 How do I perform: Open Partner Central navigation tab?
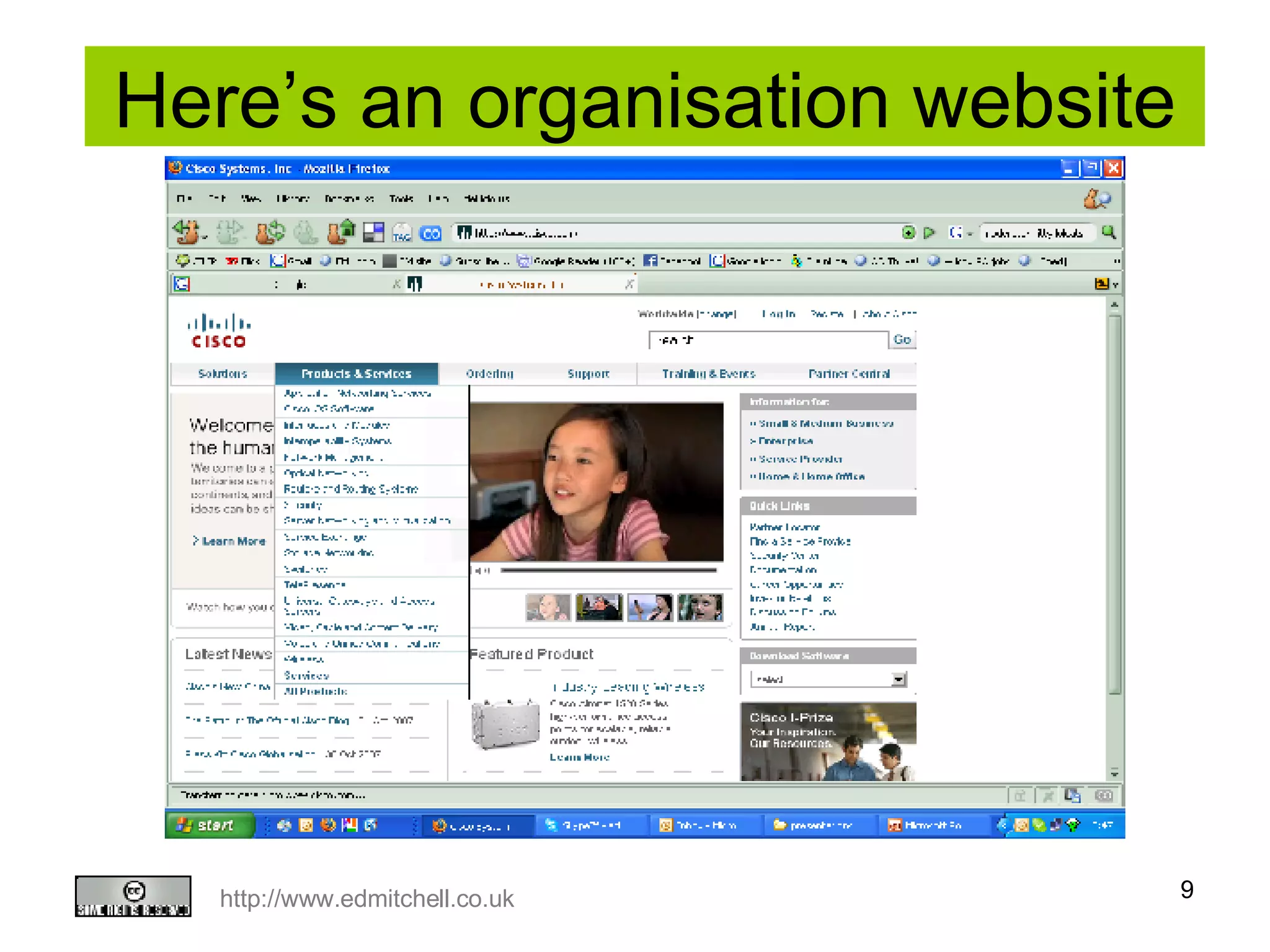click(849, 374)
